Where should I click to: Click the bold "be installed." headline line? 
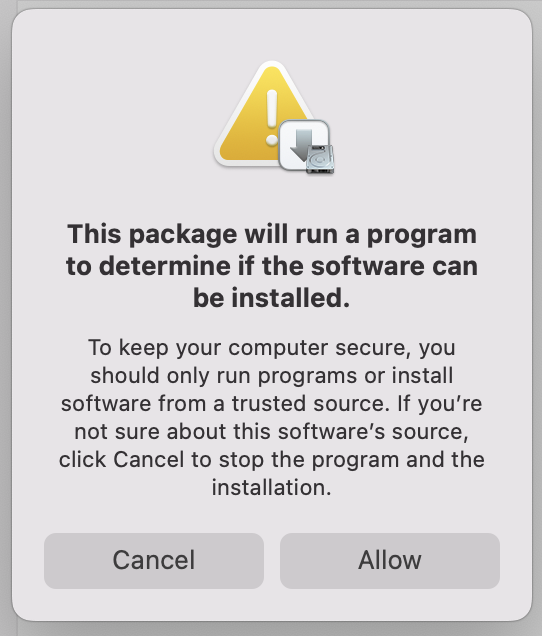tap(271, 298)
